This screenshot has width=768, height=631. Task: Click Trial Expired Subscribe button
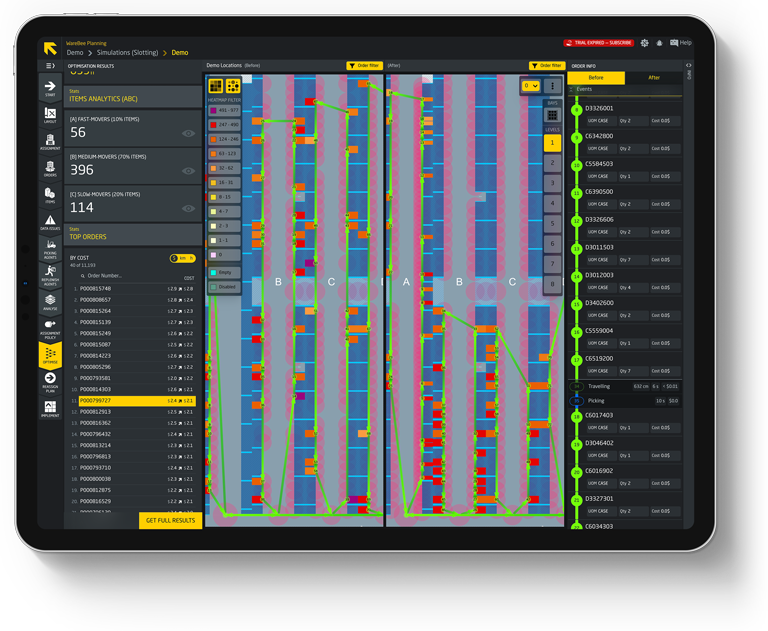599,43
